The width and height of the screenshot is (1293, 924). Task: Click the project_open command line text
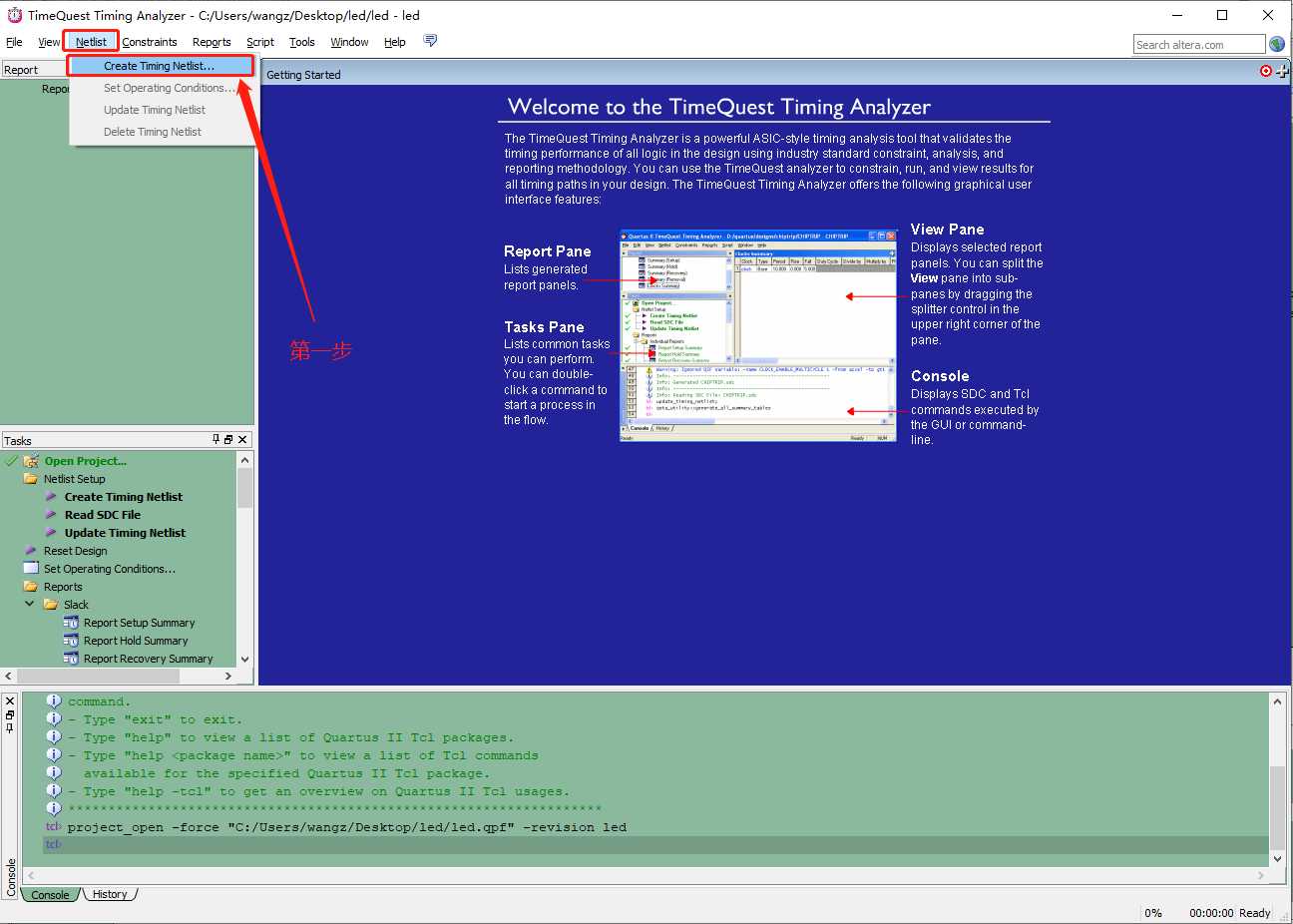click(347, 827)
